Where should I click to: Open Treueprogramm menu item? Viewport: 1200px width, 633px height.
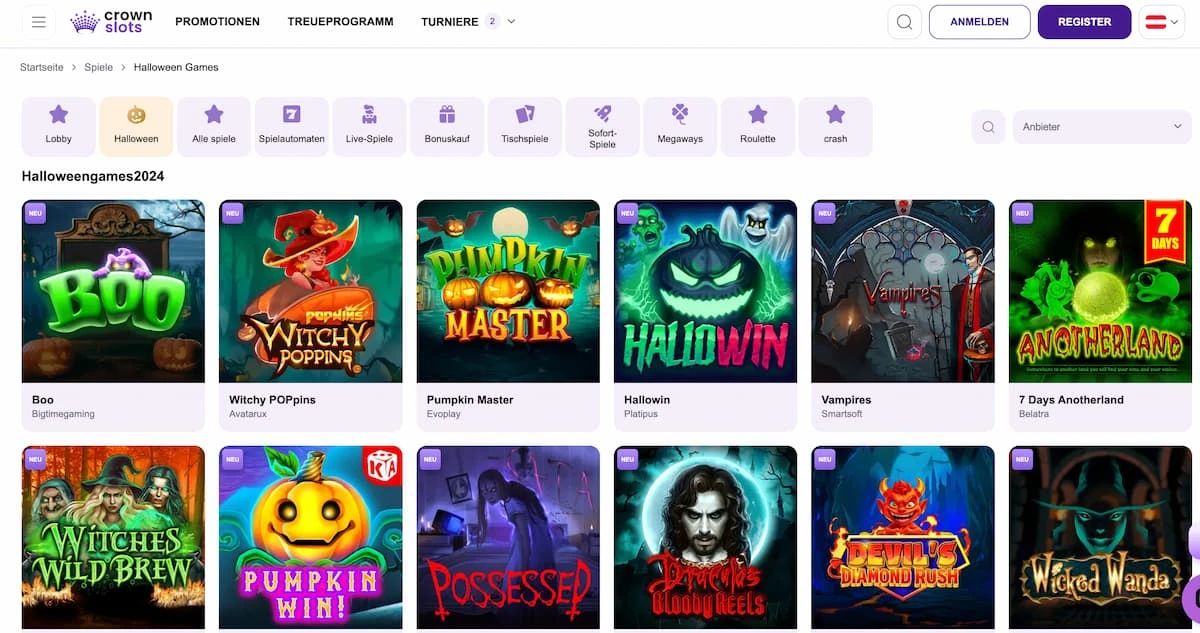pos(340,21)
